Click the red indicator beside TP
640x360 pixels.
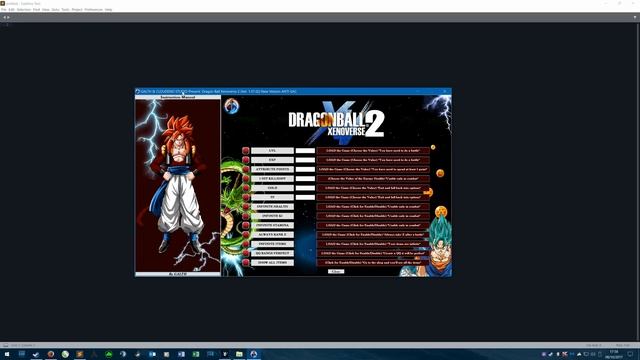click(246, 197)
